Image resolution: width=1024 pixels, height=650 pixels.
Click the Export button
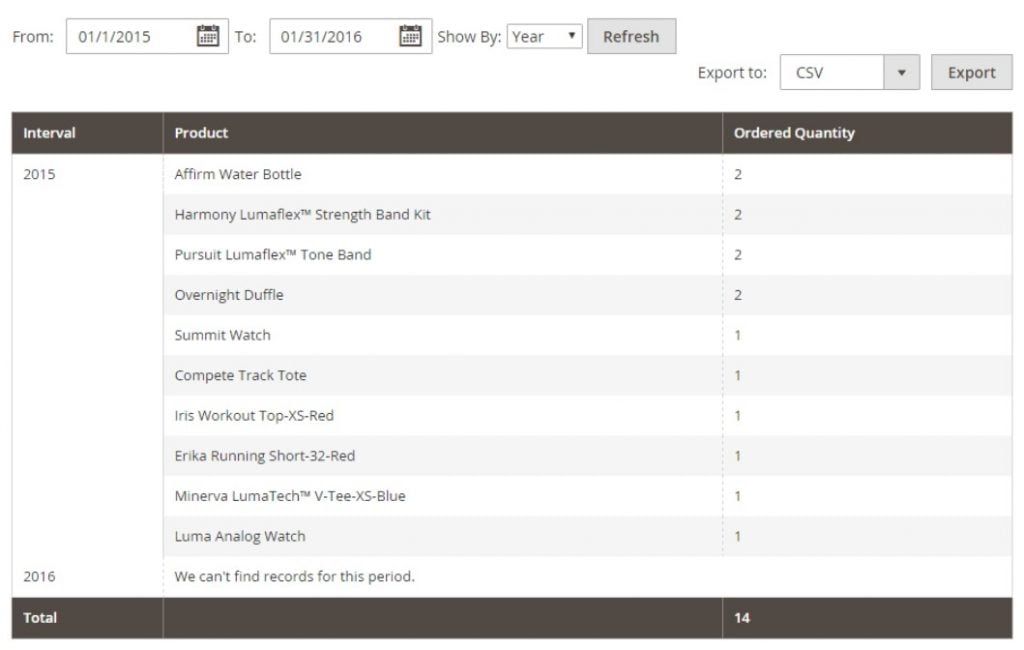(971, 71)
